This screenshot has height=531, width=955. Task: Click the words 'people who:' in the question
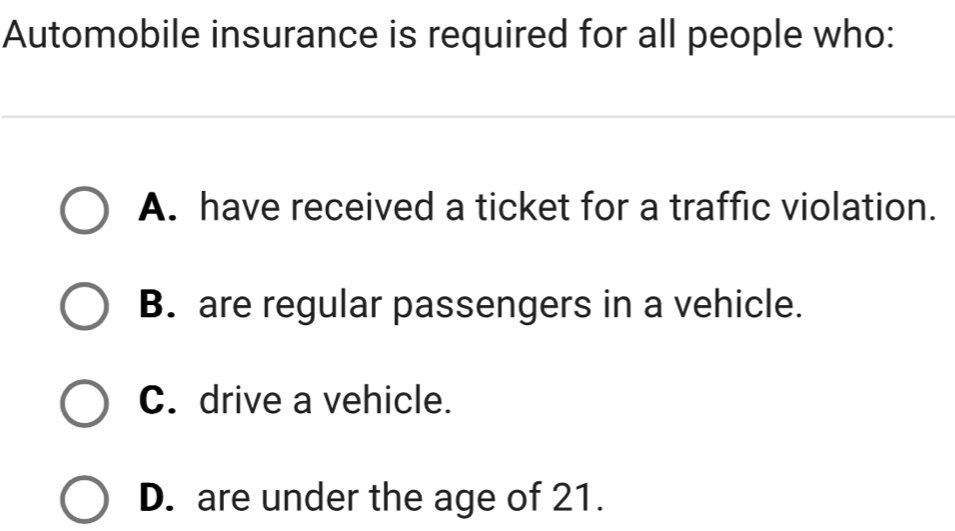pyautogui.click(x=791, y=35)
